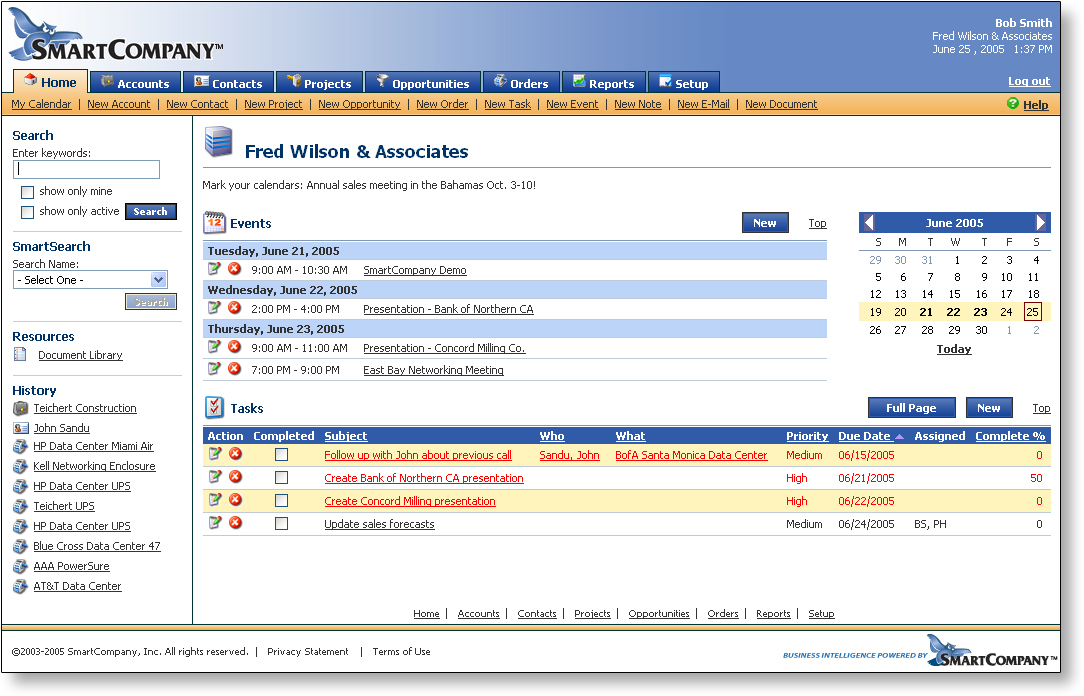Image resolution: width=1084 pixels, height=696 pixels.
Task: Sort tasks by Subject column
Action: (346, 436)
